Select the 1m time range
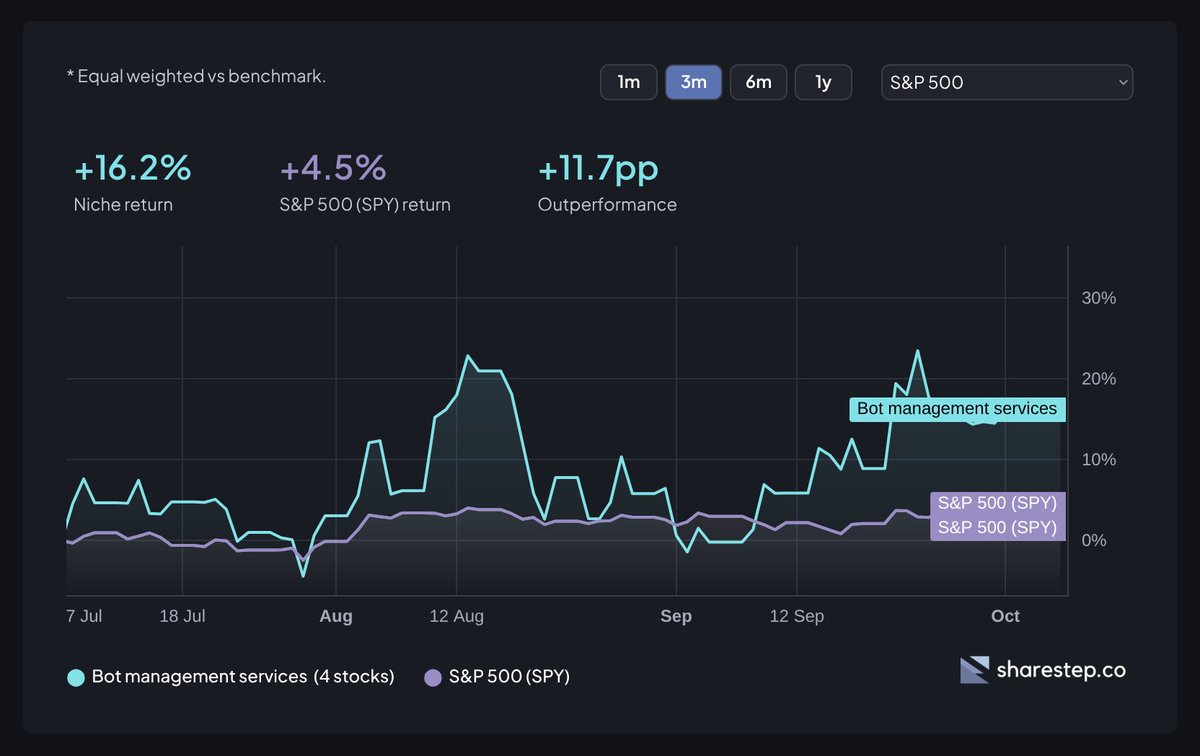 [629, 82]
